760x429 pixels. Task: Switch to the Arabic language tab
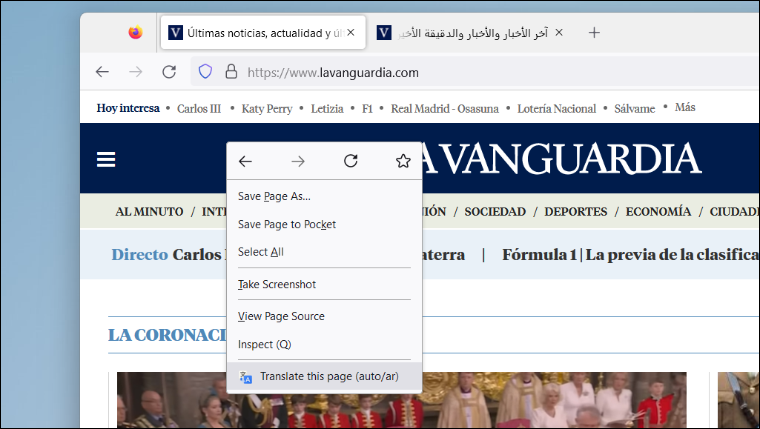(472, 32)
